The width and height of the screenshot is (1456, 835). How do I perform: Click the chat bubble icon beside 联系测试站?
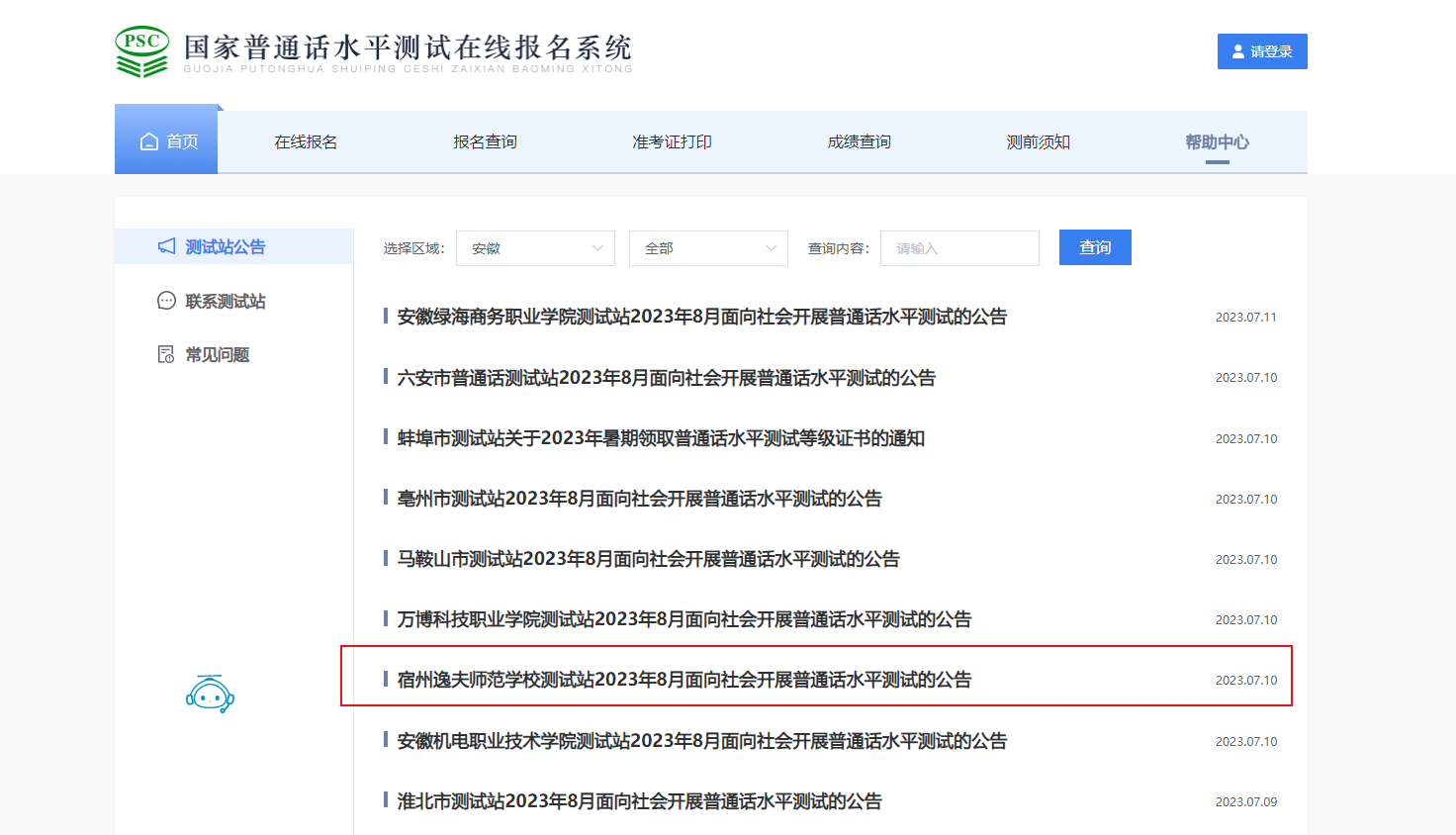click(166, 301)
